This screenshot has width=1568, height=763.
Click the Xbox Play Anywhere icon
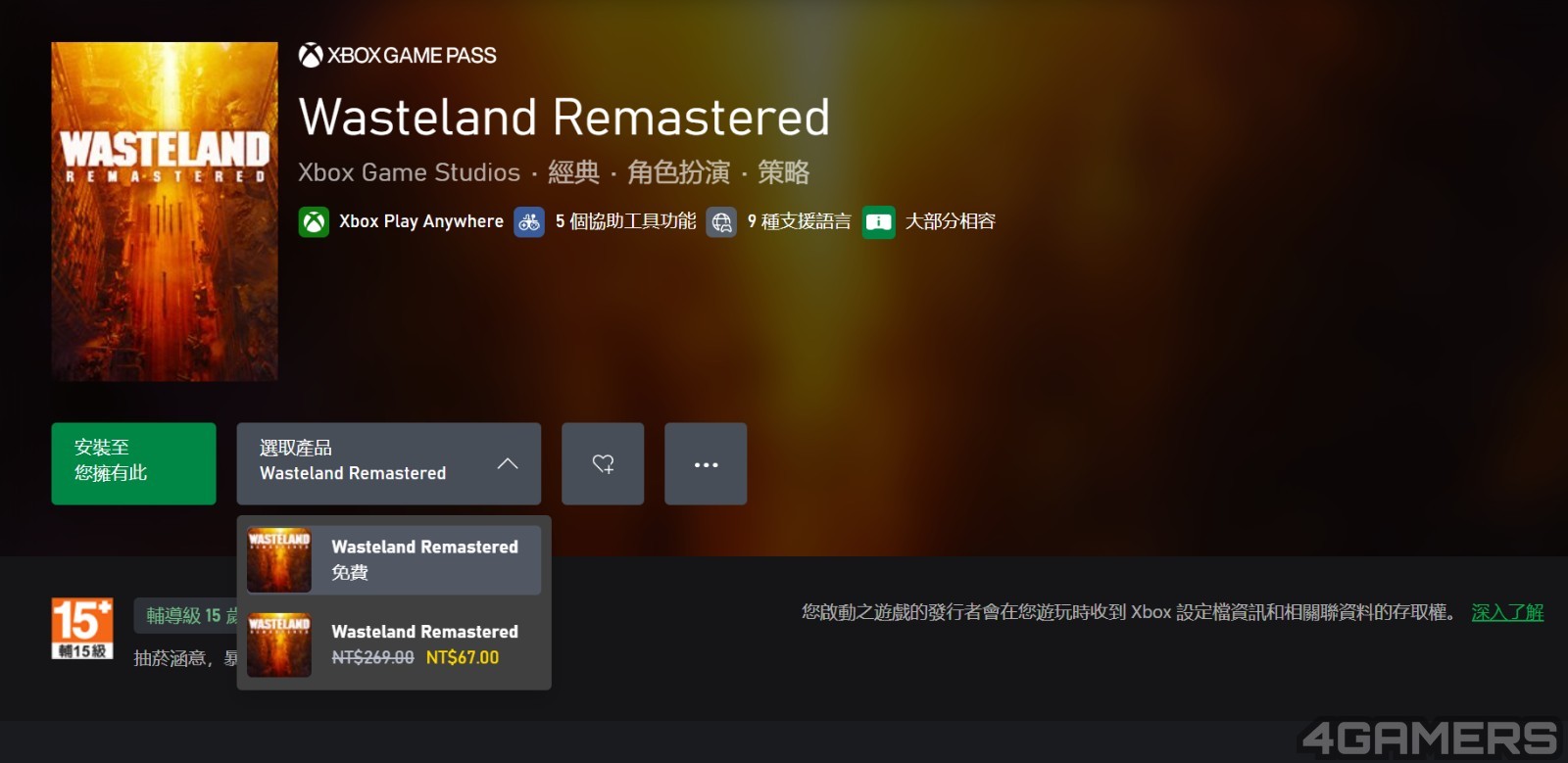click(314, 222)
